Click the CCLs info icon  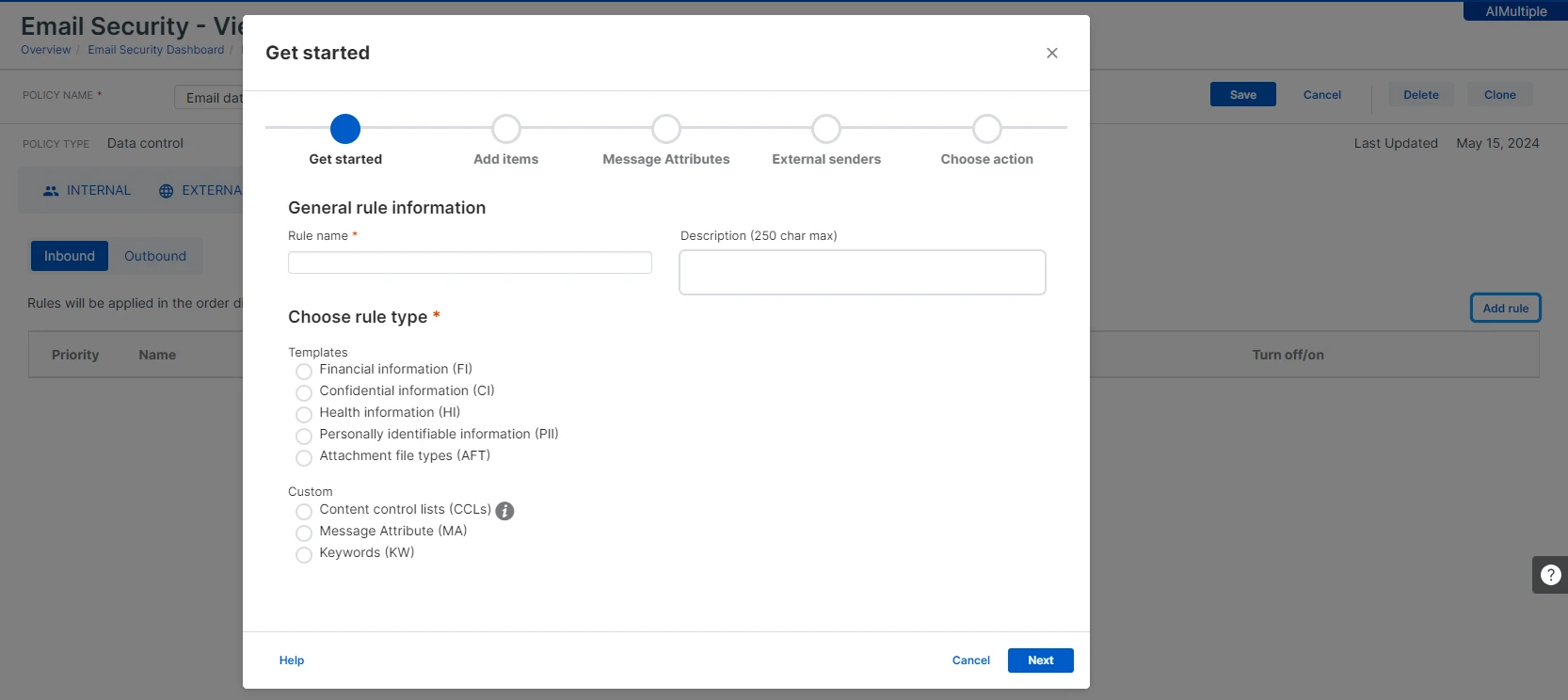(x=504, y=511)
